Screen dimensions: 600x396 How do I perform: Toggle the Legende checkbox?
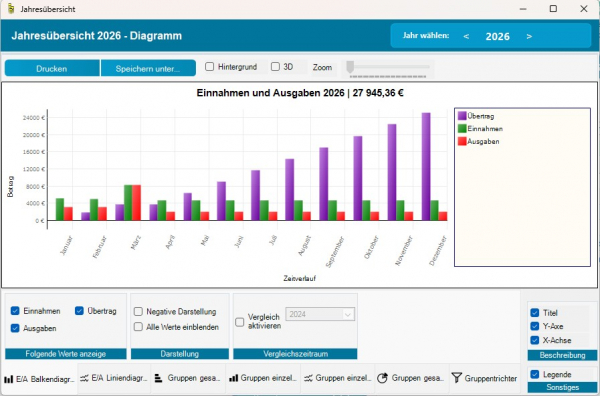(x=535, y=374)
